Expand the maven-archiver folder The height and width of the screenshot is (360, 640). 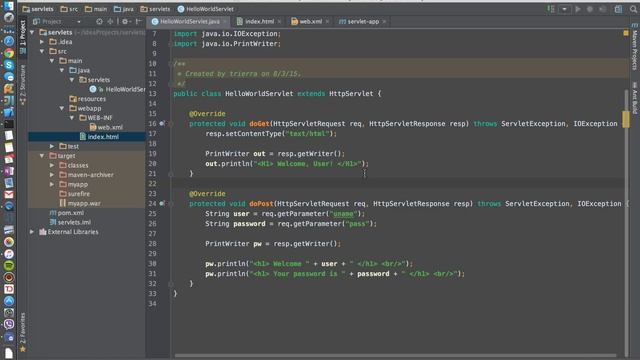click(52, 175)
